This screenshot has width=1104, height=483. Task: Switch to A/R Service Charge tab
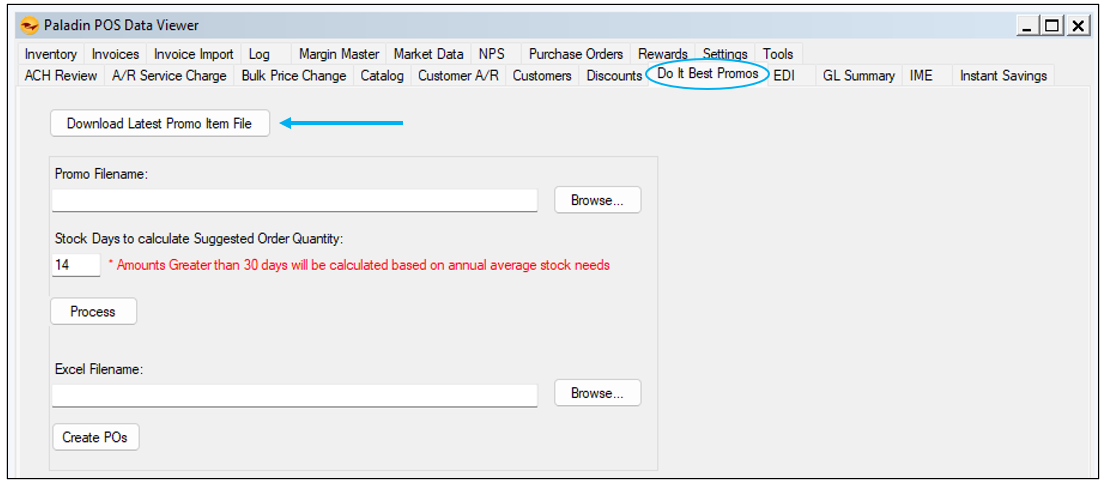tap(169, 75)
